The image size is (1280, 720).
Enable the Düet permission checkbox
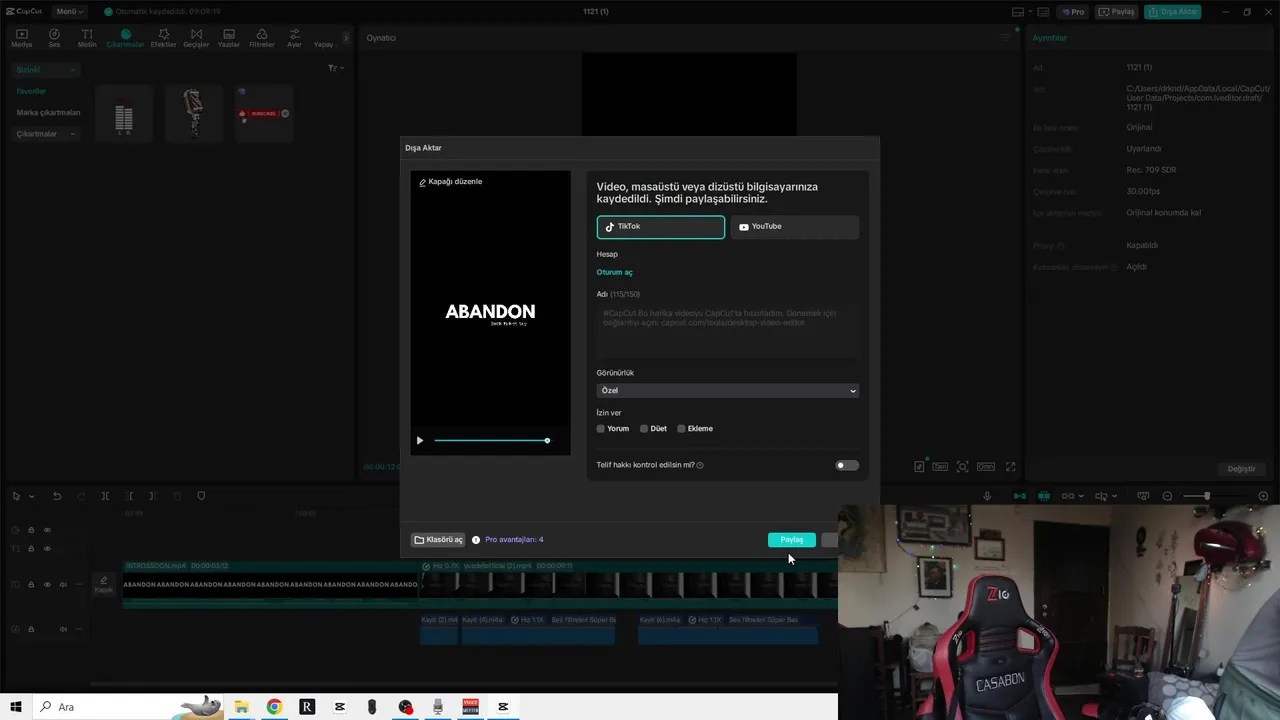pyautogui.click(x=644, y=429)
